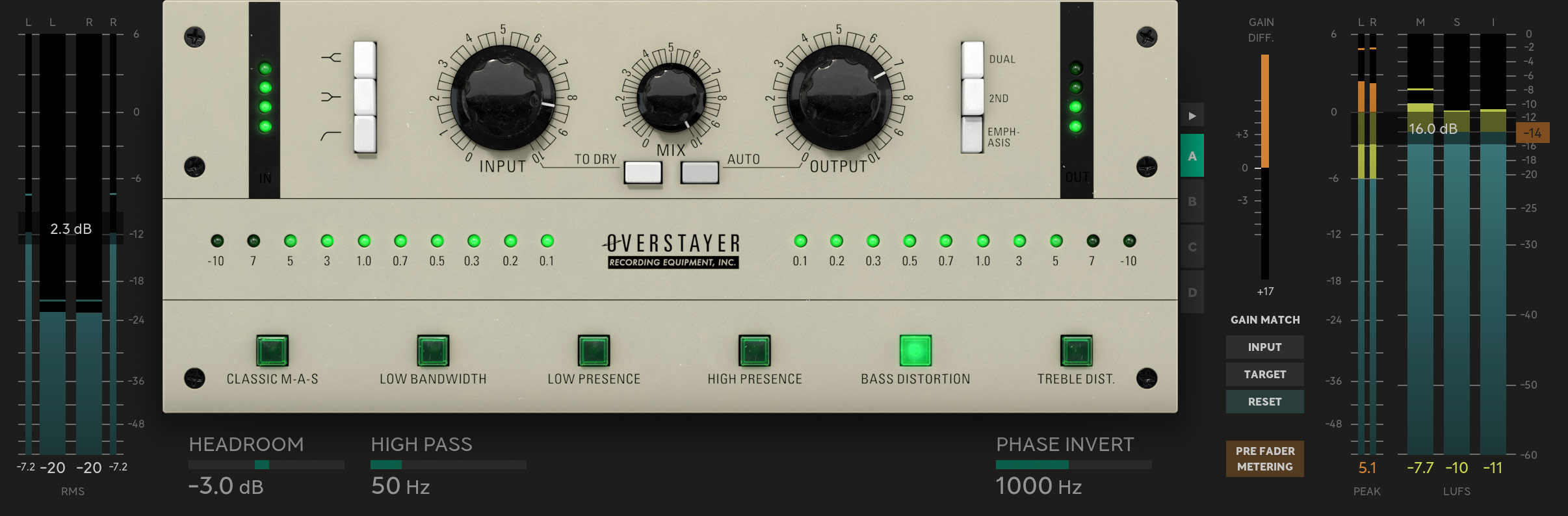Click the 5.1 peak value
The width and height of the screenshot is (1568, 516).
click(1367, 468)
